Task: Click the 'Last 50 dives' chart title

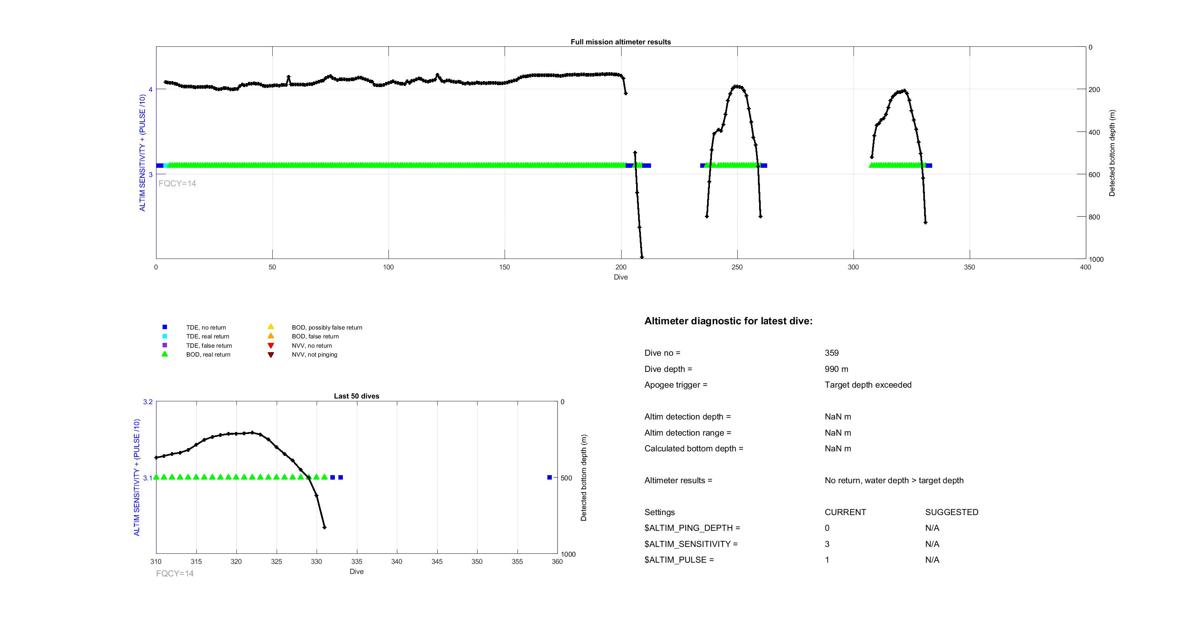Action: pyautogui.click(x=356, y=396)
